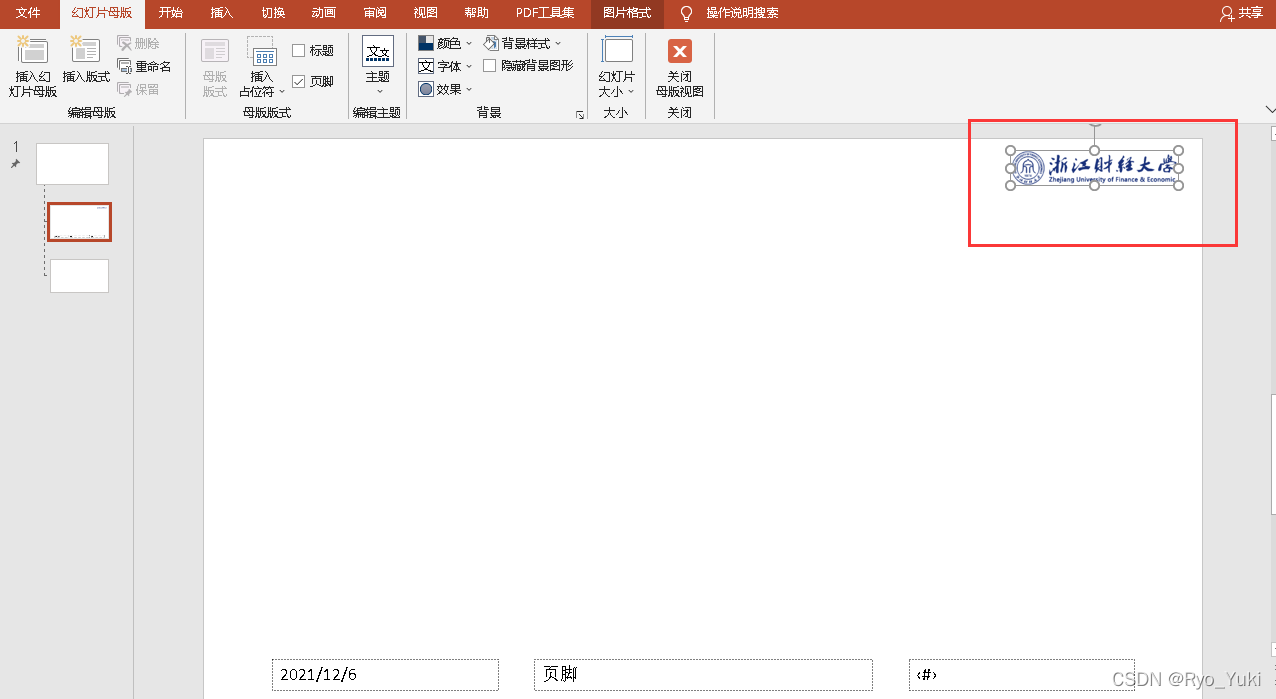Click the footer (页脚) placeholder

pos(703,675)
